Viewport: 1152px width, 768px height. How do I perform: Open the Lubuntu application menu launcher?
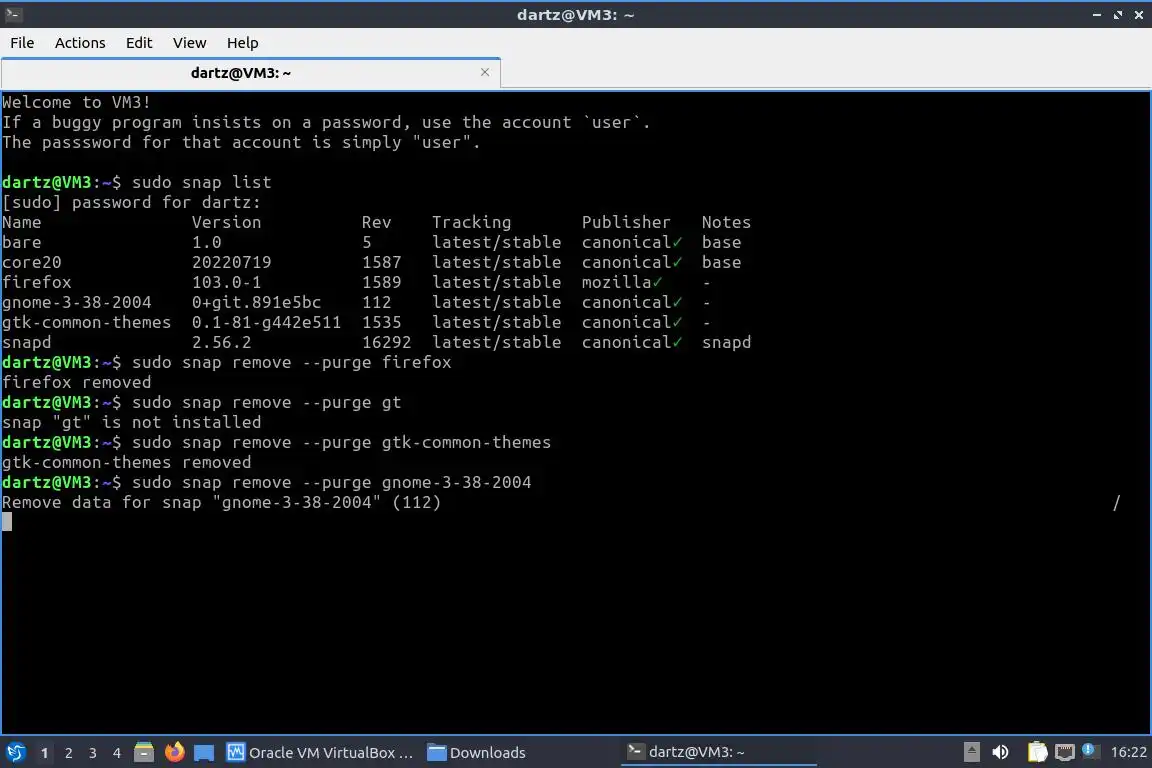(16, 753)
